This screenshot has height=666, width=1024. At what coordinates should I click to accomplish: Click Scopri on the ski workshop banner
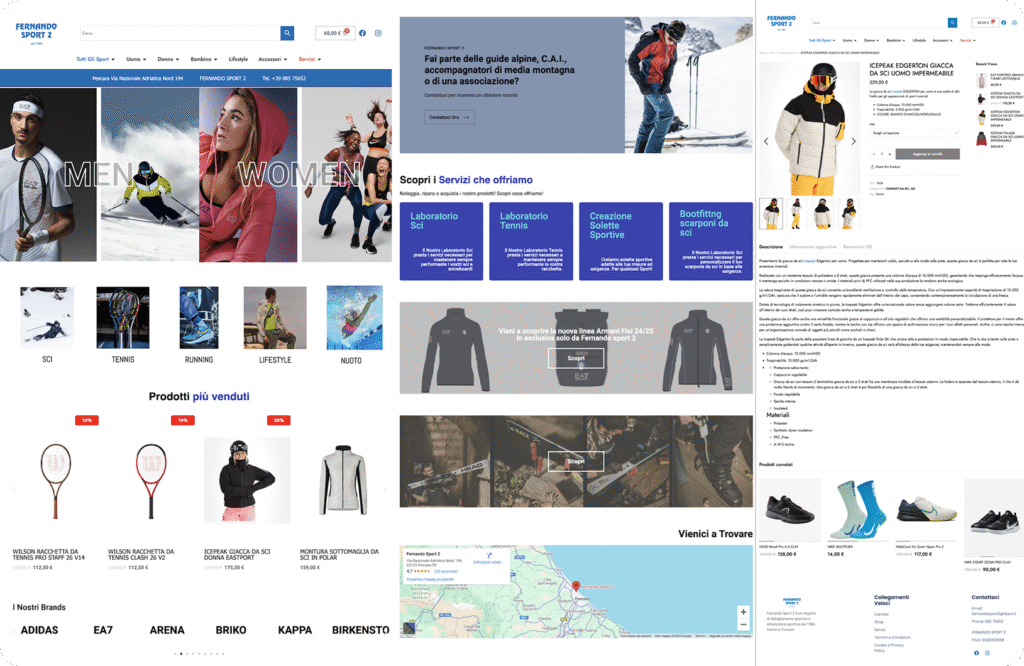point(575,462)
